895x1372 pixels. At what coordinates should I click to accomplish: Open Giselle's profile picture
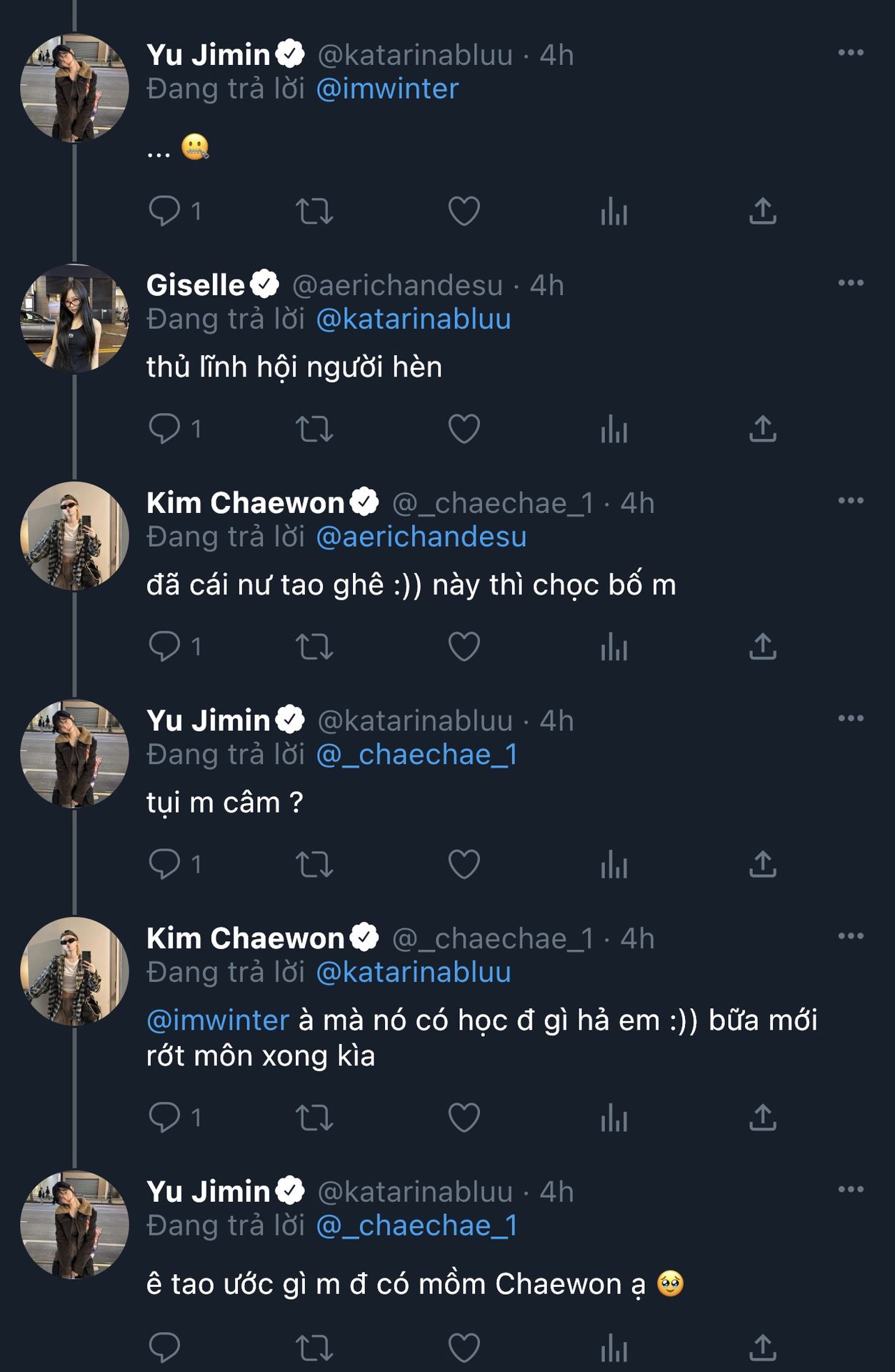[x=74, y=319]
